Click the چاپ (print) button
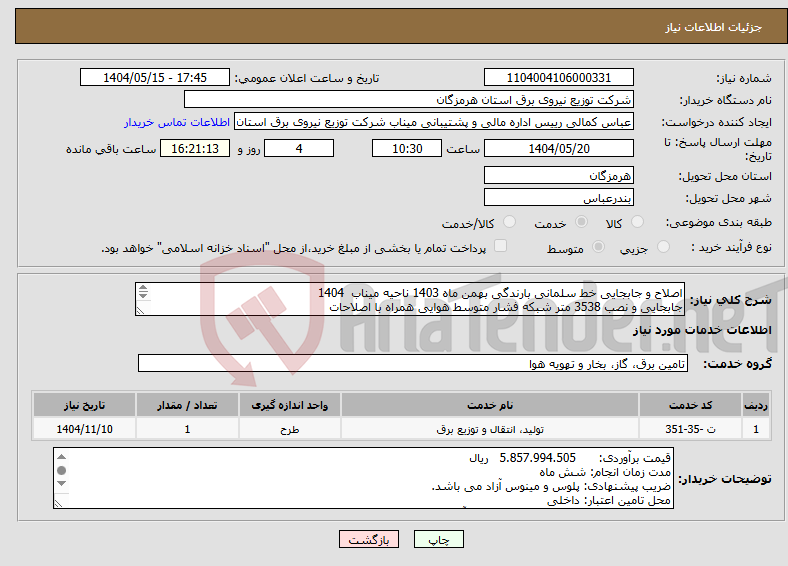This screenshot has width=788, height=566. click(x=438, y=539)
